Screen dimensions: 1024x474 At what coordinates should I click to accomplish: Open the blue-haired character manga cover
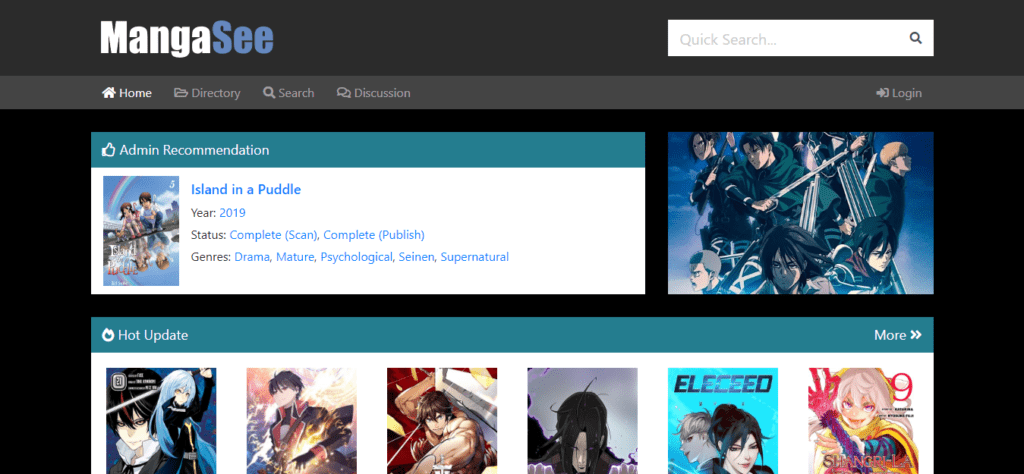click(161, 420)
